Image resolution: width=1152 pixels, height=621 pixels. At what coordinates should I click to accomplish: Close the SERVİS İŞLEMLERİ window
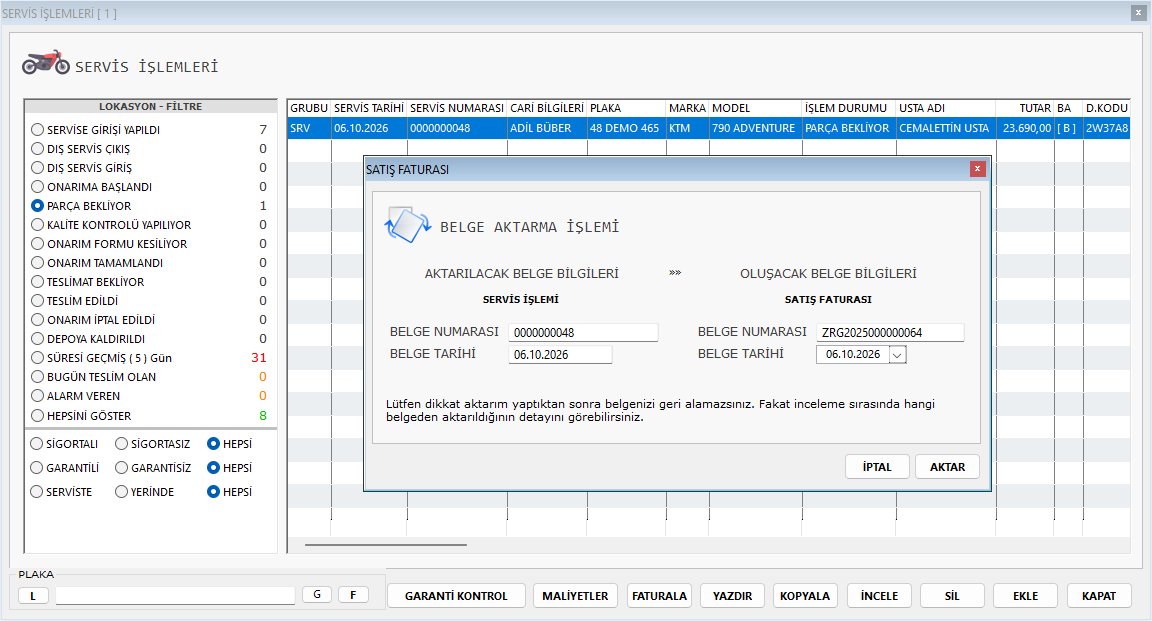tap(1137, 12)
